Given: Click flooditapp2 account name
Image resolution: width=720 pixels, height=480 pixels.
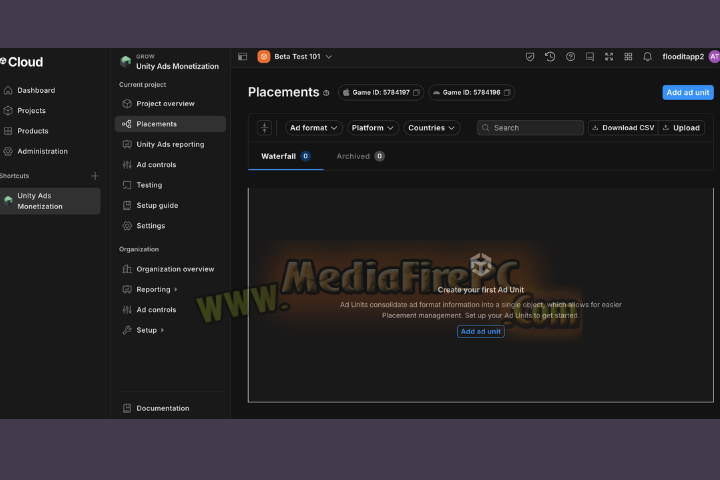Looking at the screenshot, I should 683,56.
